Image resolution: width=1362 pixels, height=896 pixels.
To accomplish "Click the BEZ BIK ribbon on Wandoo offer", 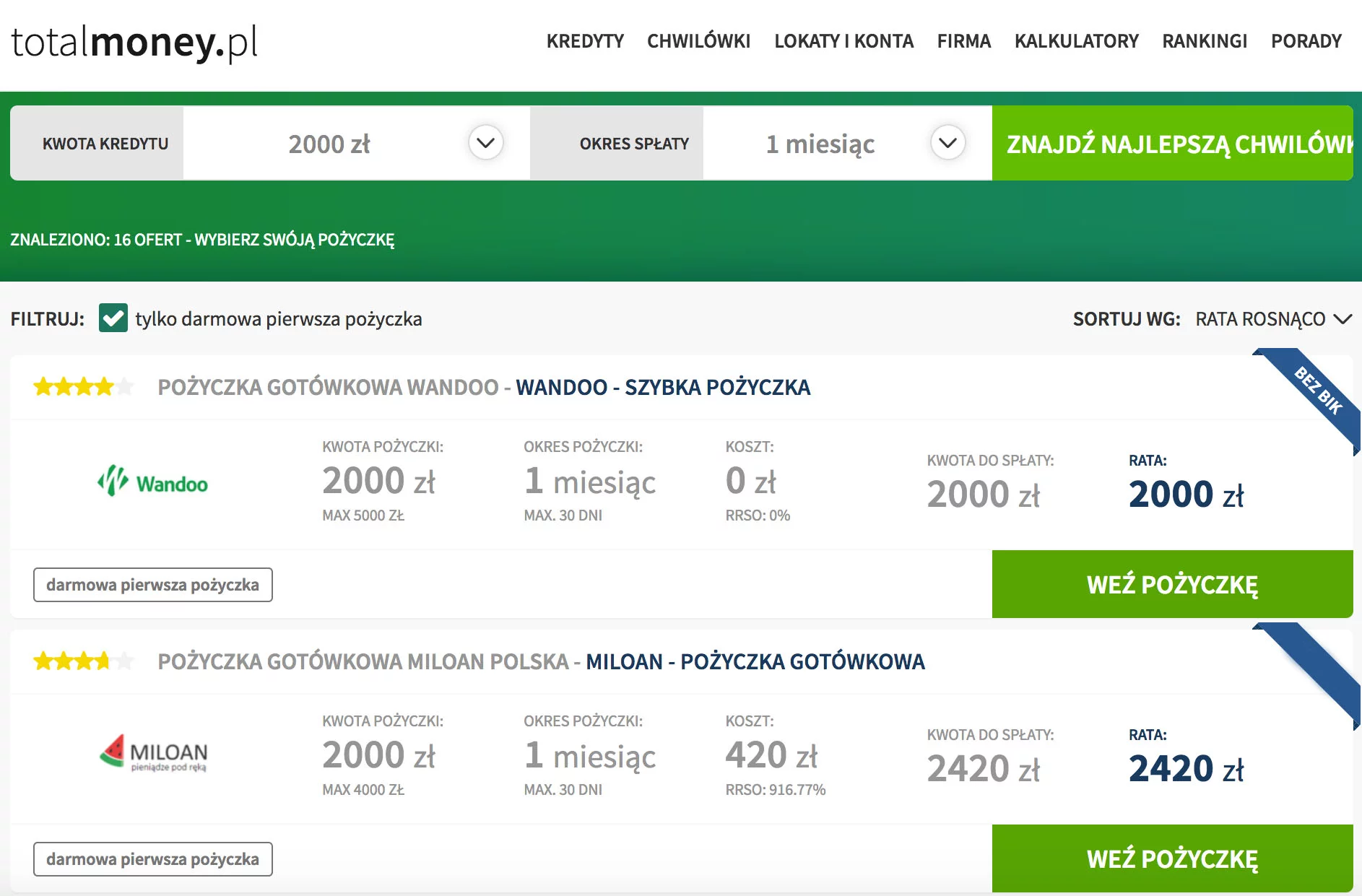I will pyautogui.click(x=1317, y=392).
